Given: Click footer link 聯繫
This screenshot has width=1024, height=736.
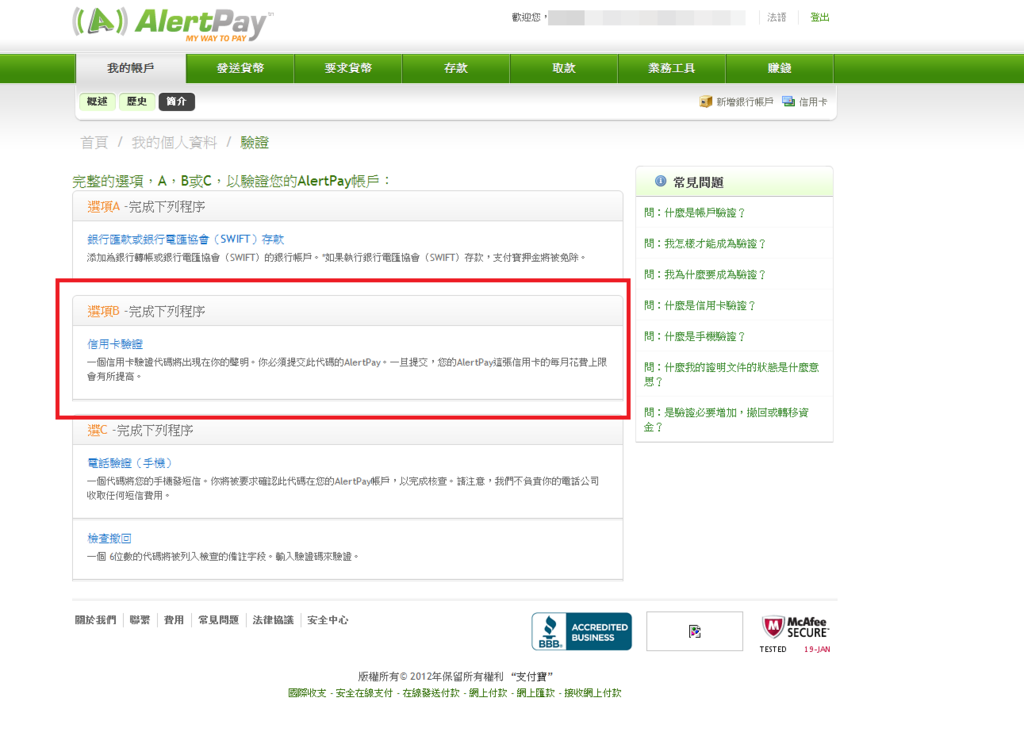Looking at the screenshot, I should [140, 620].
